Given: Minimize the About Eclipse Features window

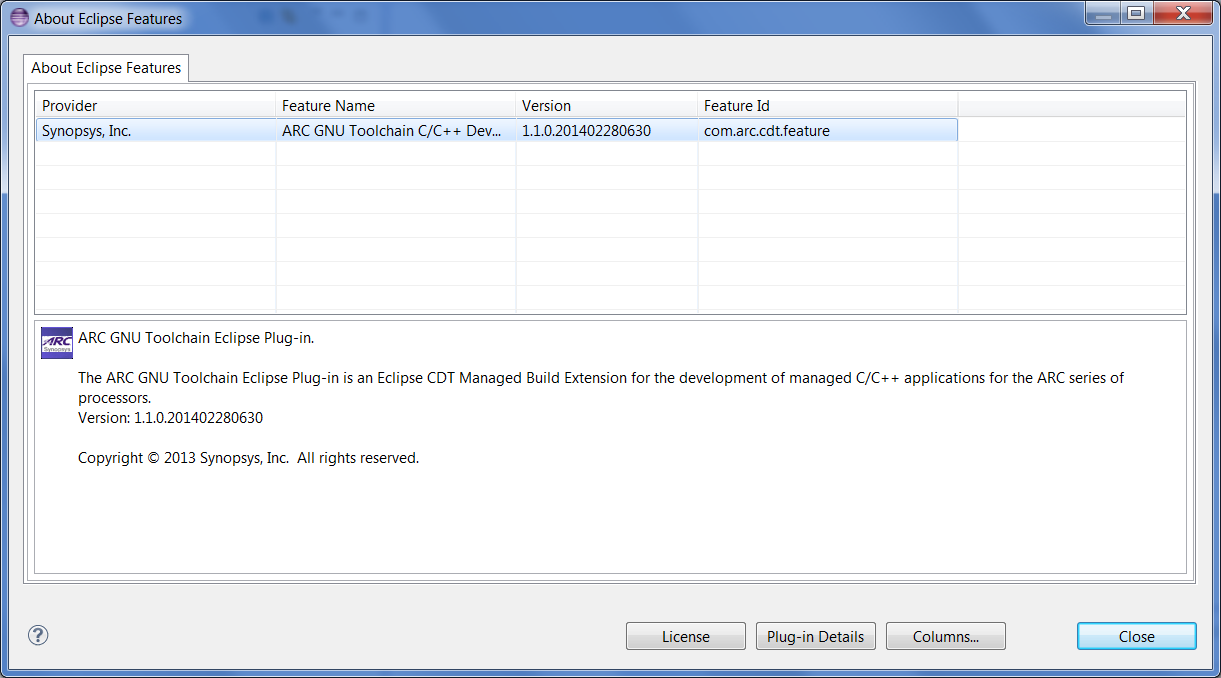Looking at the screenshot, I should click(x=1104, y=14).
